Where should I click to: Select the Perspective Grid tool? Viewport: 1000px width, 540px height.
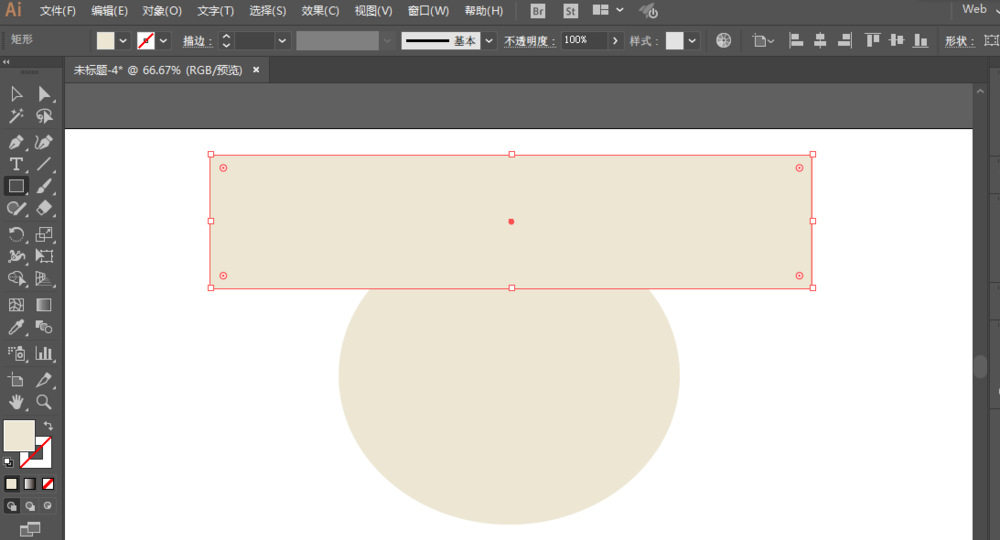(44, 279)
